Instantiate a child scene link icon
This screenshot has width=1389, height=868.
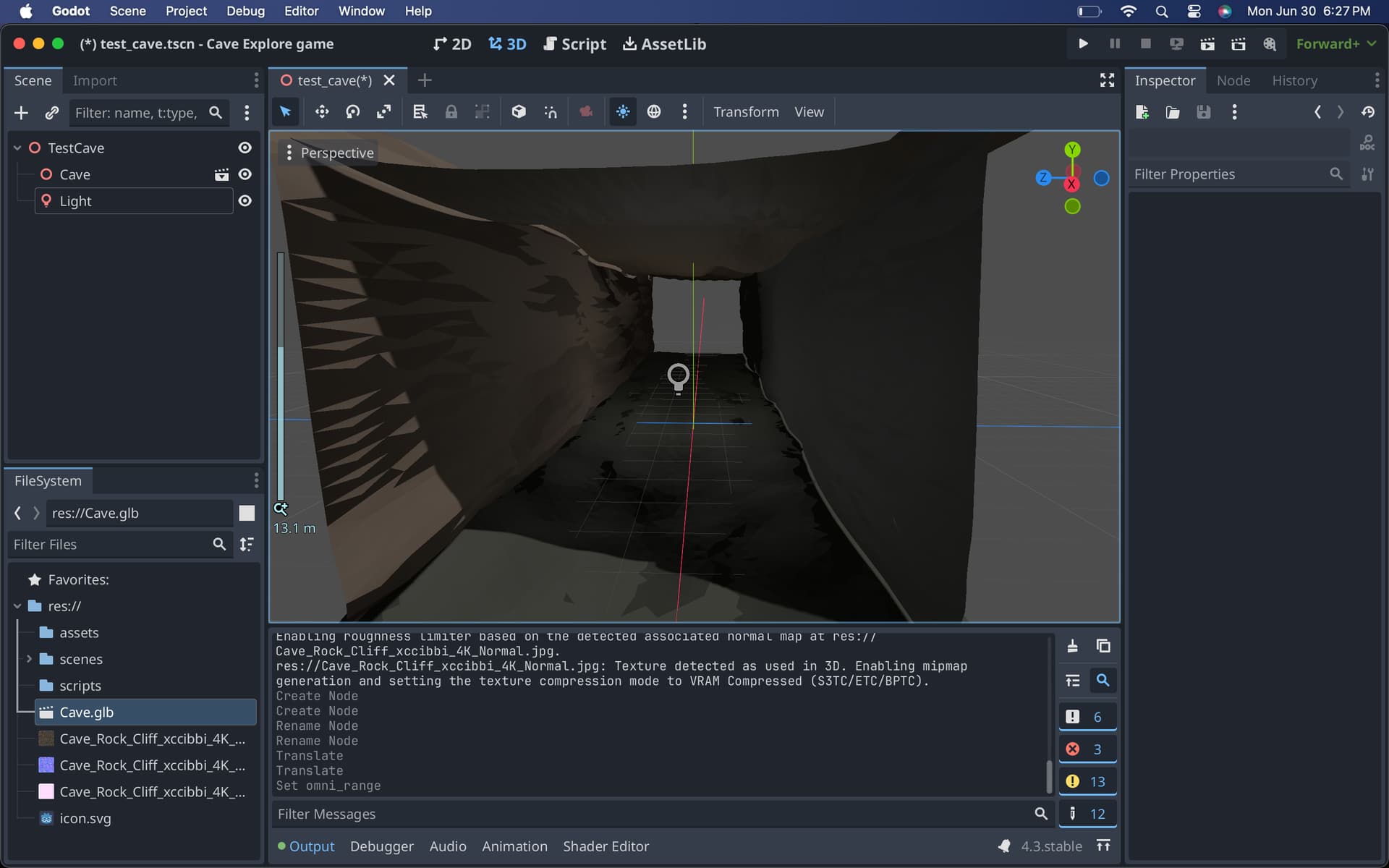pos(51,113)
